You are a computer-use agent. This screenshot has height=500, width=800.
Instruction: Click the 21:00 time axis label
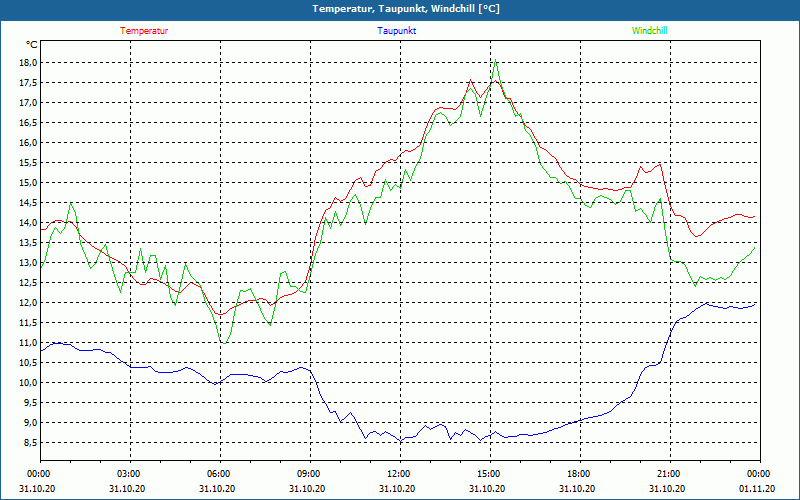(x=670, y=474)
